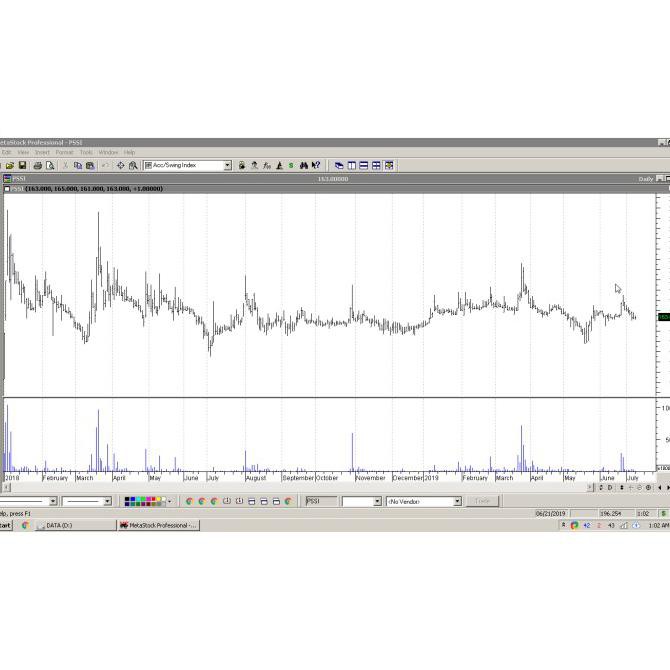Pick the yellow color swatch

pyautogui.click(x=159, y=499)
